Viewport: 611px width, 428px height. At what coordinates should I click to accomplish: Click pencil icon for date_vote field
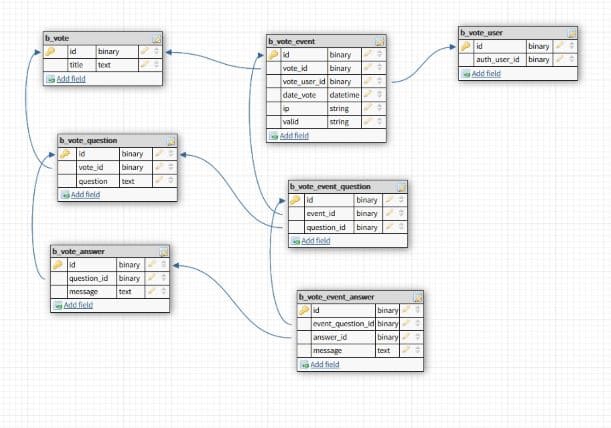367,95
